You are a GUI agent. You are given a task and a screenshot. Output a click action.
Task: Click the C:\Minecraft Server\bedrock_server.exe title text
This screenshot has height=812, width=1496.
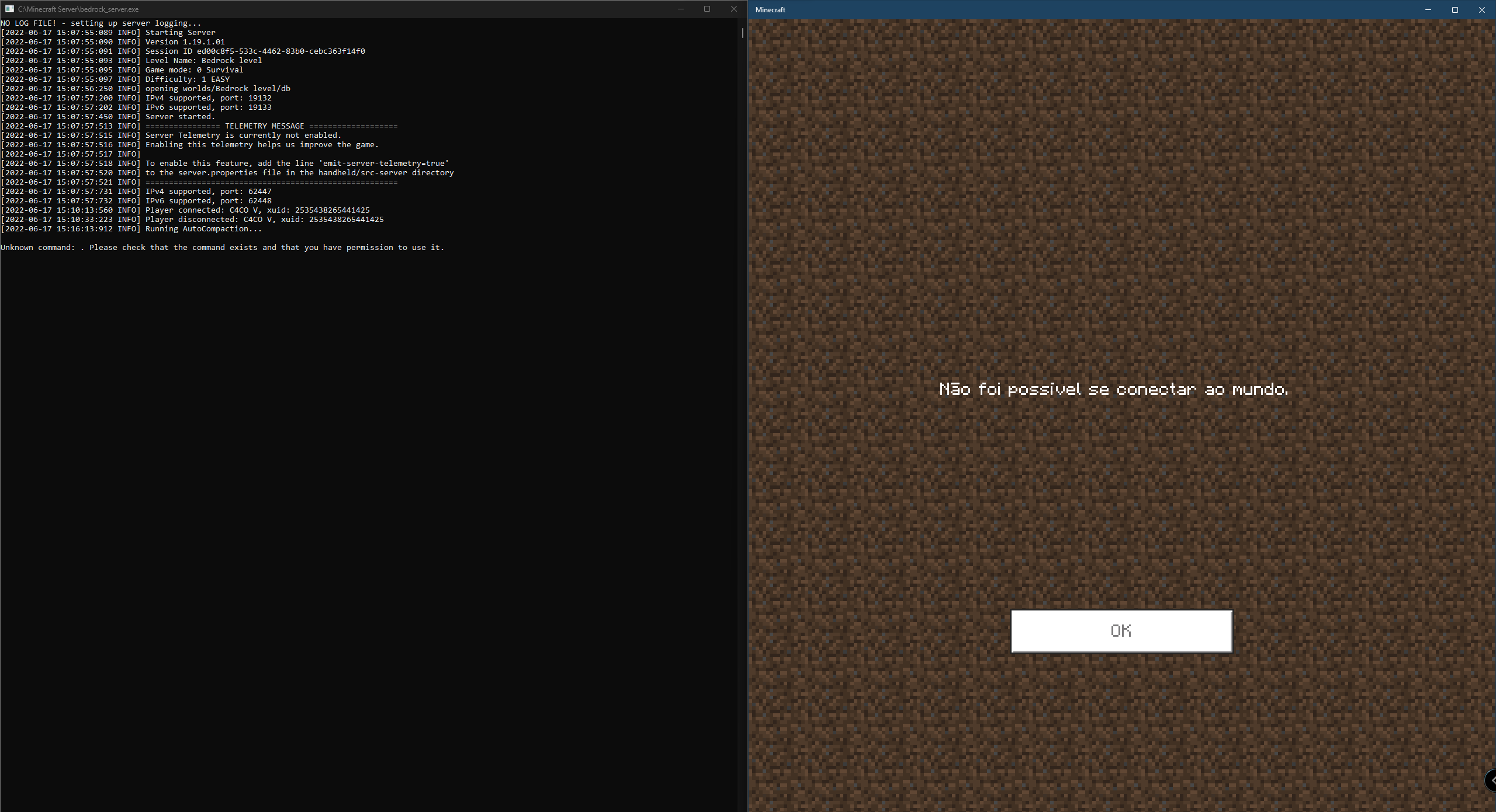click(x=78, y=9)
